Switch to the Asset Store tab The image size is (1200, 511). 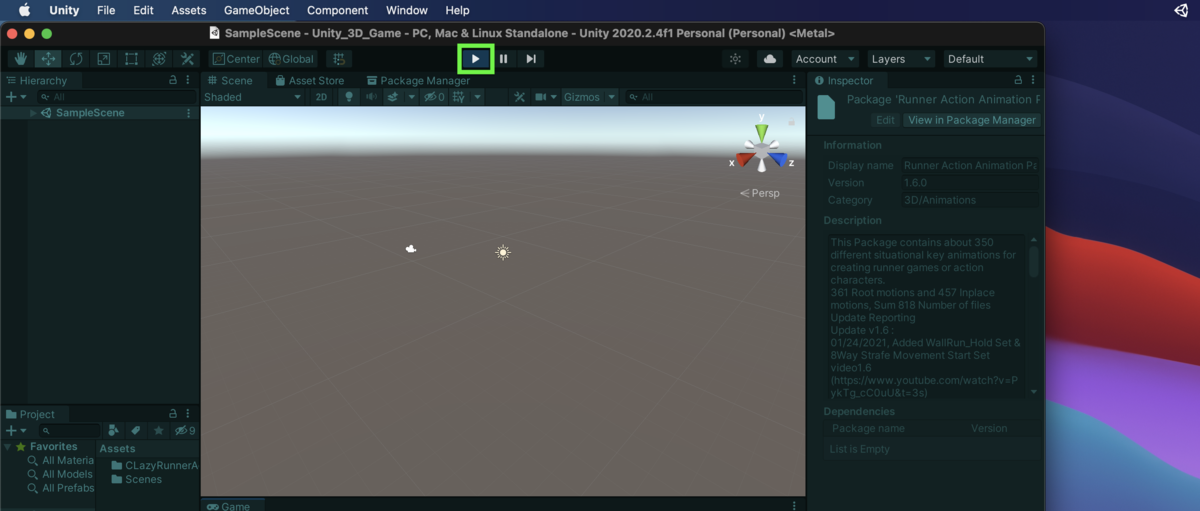click(x=310, y=81)
